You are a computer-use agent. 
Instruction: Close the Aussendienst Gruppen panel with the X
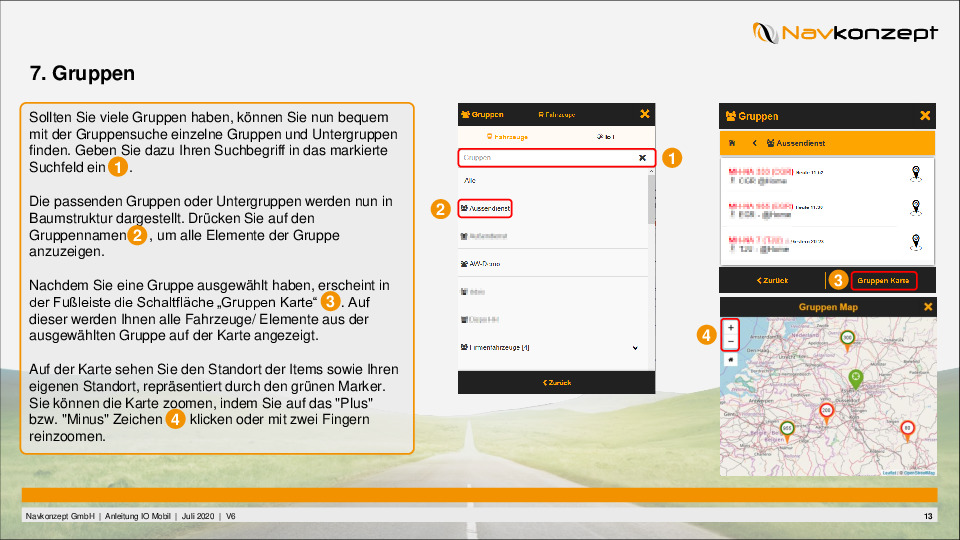pos(925,116)
